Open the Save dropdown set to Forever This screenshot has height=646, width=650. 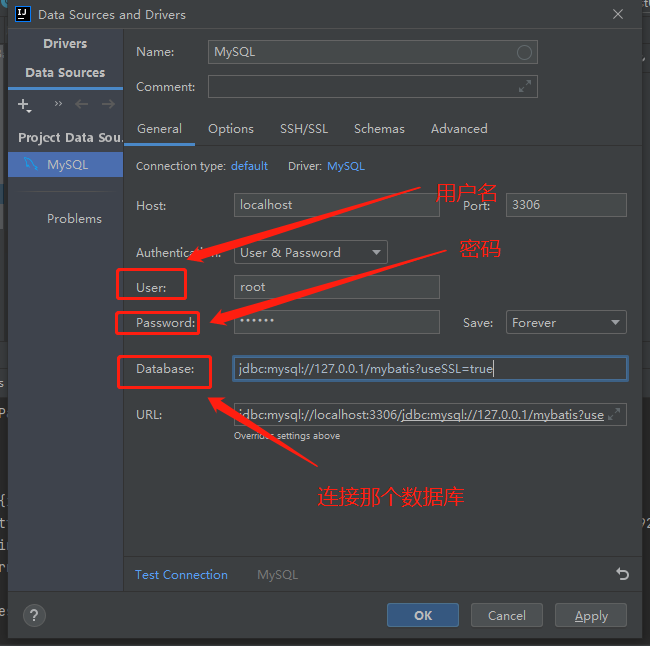tap(566, 322)
